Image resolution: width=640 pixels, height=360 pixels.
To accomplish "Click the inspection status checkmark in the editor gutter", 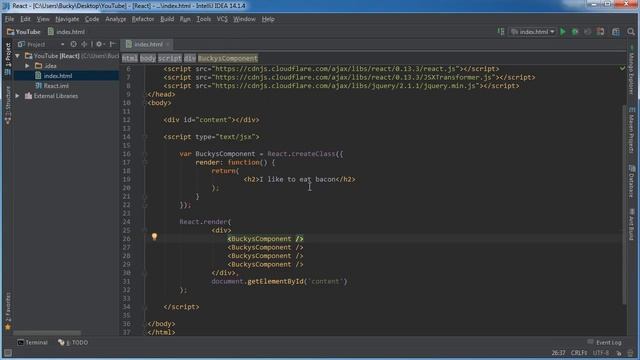I will pos(622,69).
